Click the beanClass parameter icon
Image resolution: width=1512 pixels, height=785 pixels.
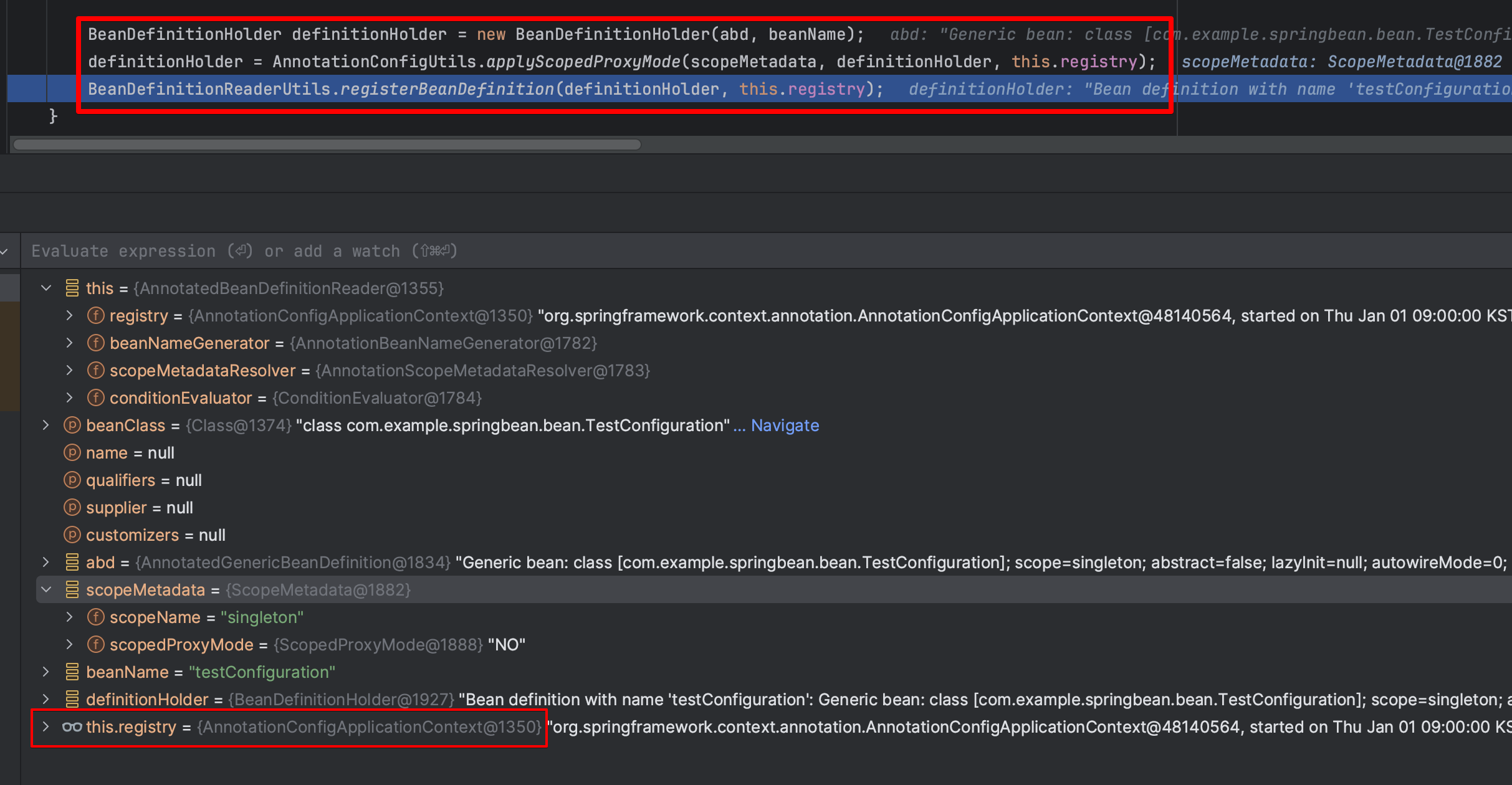(x=72, y=426)
